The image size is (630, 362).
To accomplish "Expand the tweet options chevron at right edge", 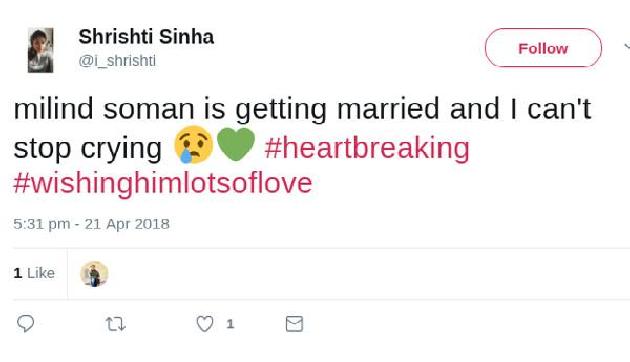I will tap(627, 47).
